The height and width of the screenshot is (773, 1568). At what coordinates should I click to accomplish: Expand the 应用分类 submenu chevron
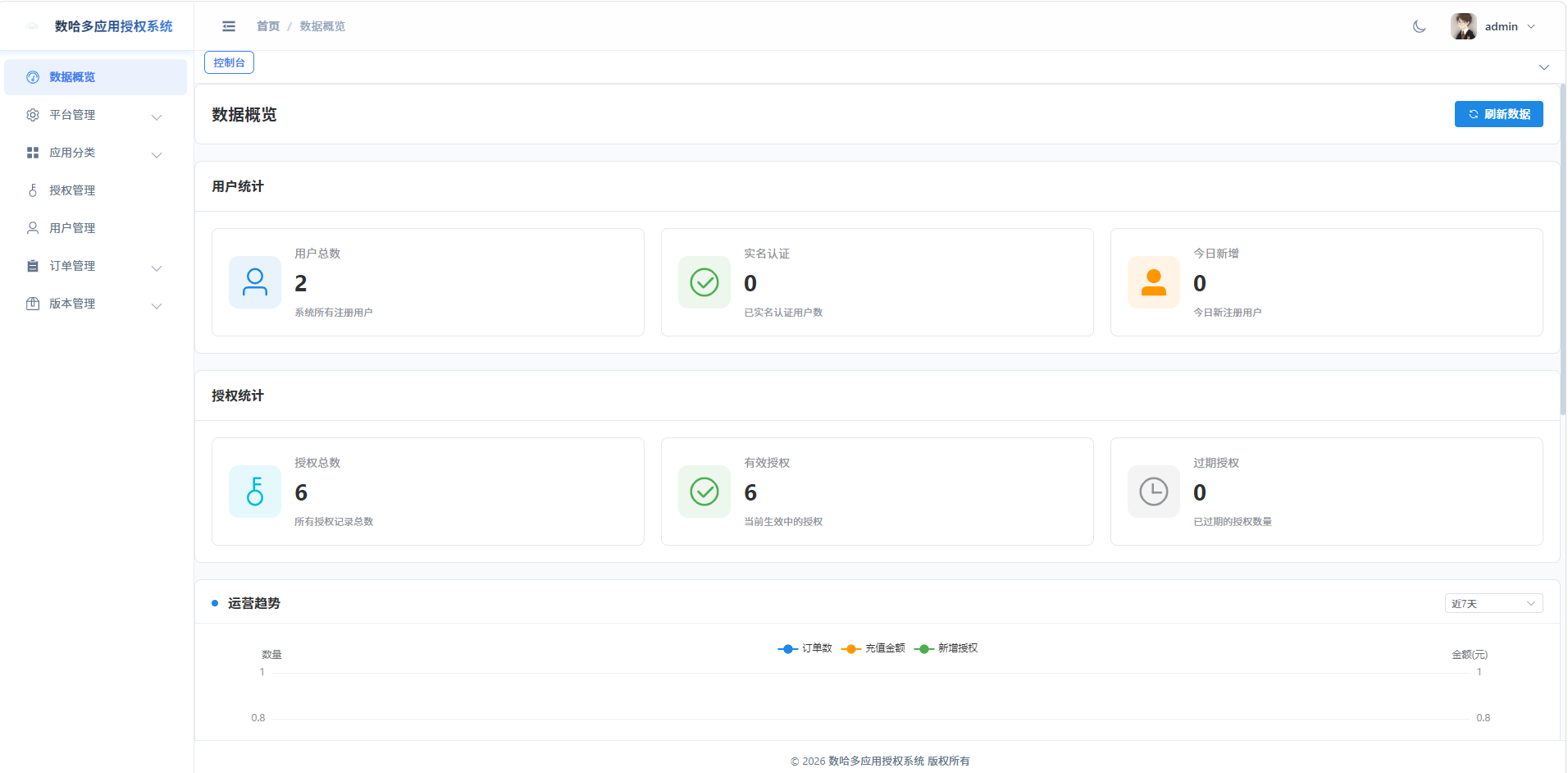[x=157, y=154]
